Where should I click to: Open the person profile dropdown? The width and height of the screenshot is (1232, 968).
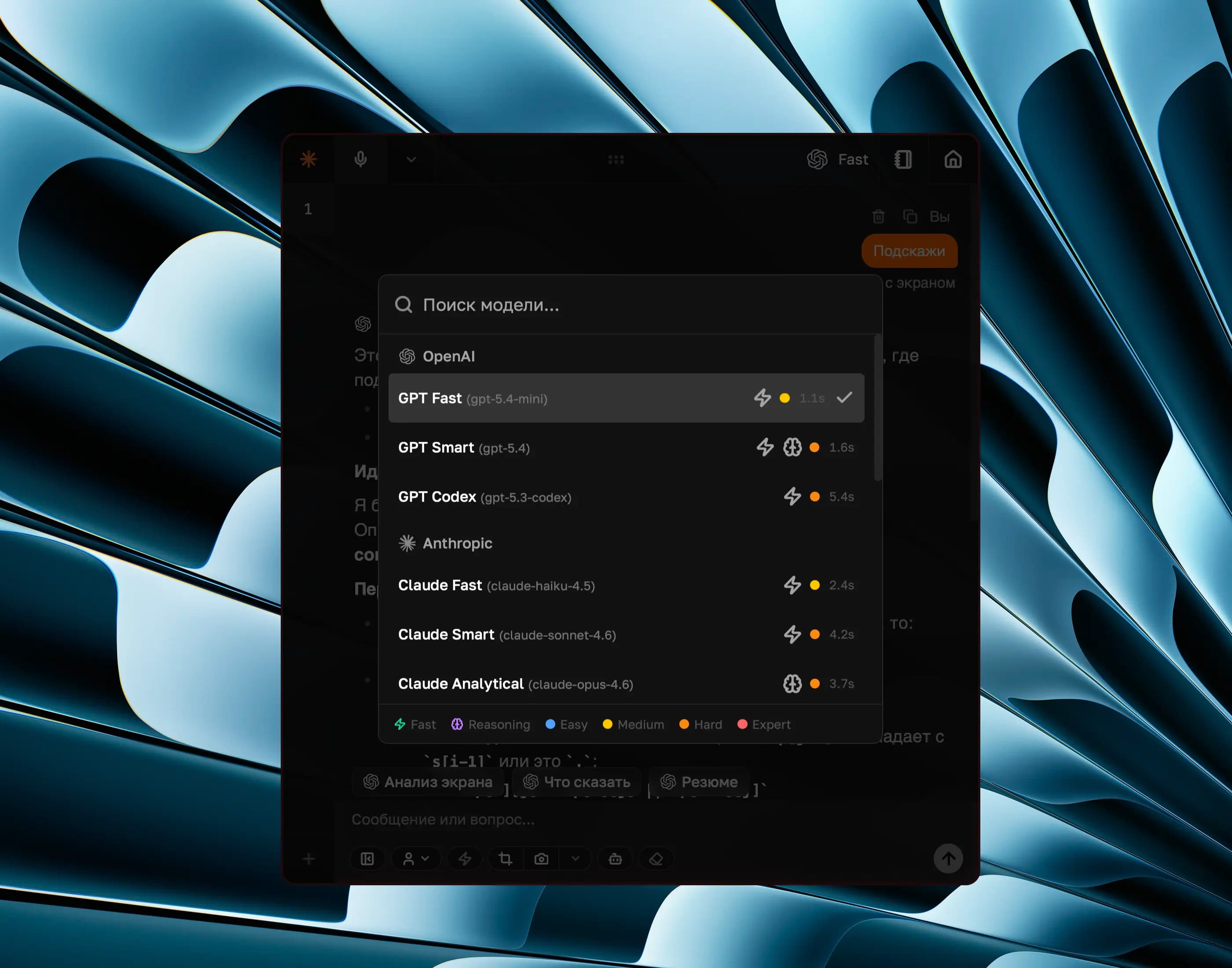coord(415,858)
